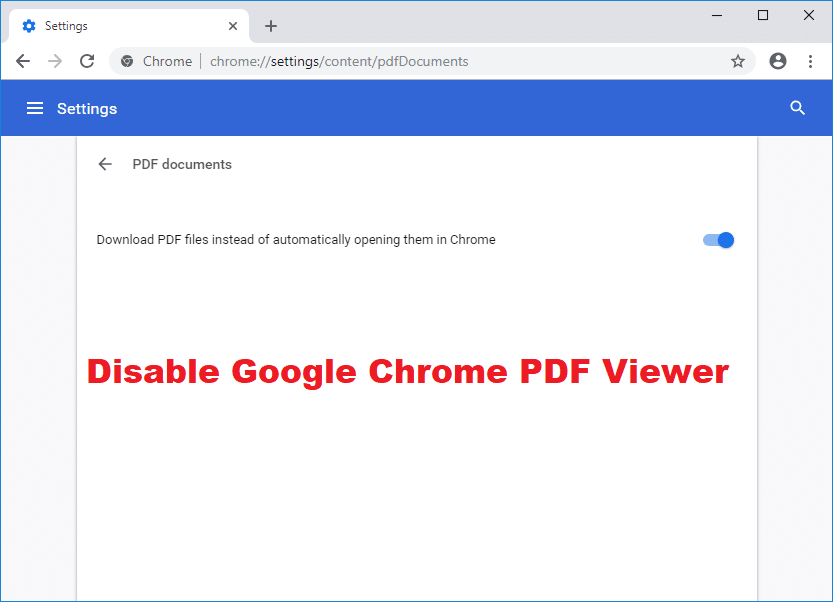The height and width of the screenshot is (602, 833).
Task: Click the Settings title in blue header
Action: pyautogui.click(x=87, y=108)
